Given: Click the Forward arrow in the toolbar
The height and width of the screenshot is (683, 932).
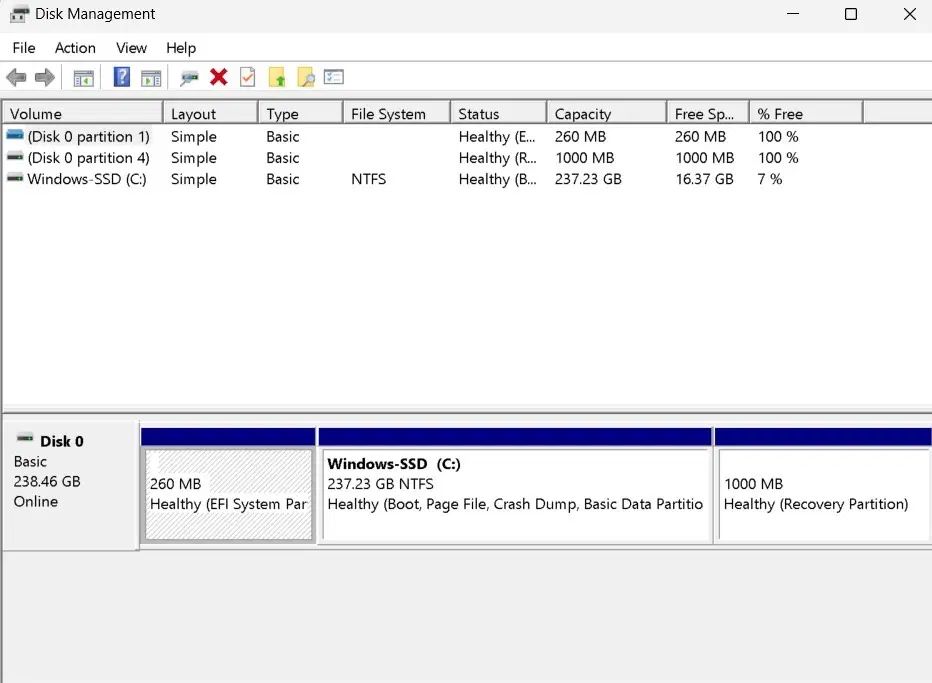Looking at the screenshot, I should (x=45, y=77).
